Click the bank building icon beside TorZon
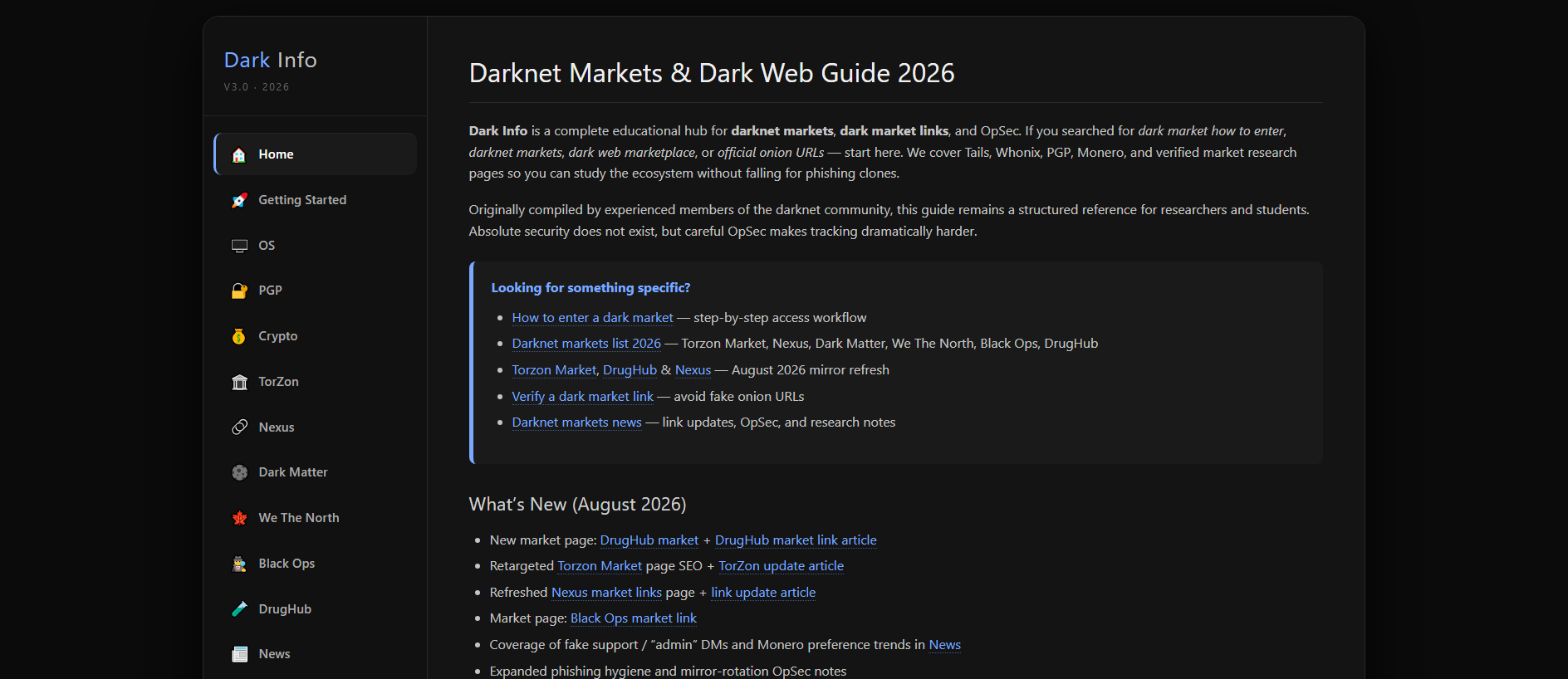This screenshot has width=1568, height=679. 239,382
